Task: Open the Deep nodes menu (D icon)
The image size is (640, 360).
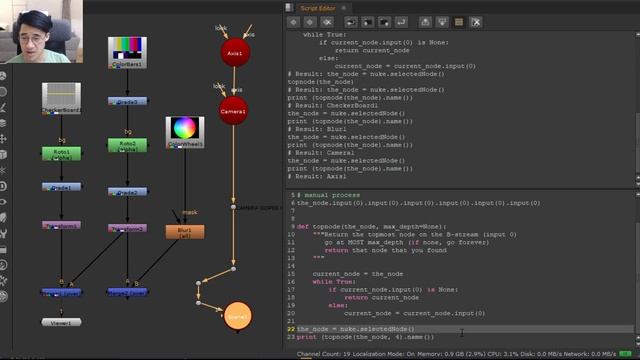Action: [3, 186]
